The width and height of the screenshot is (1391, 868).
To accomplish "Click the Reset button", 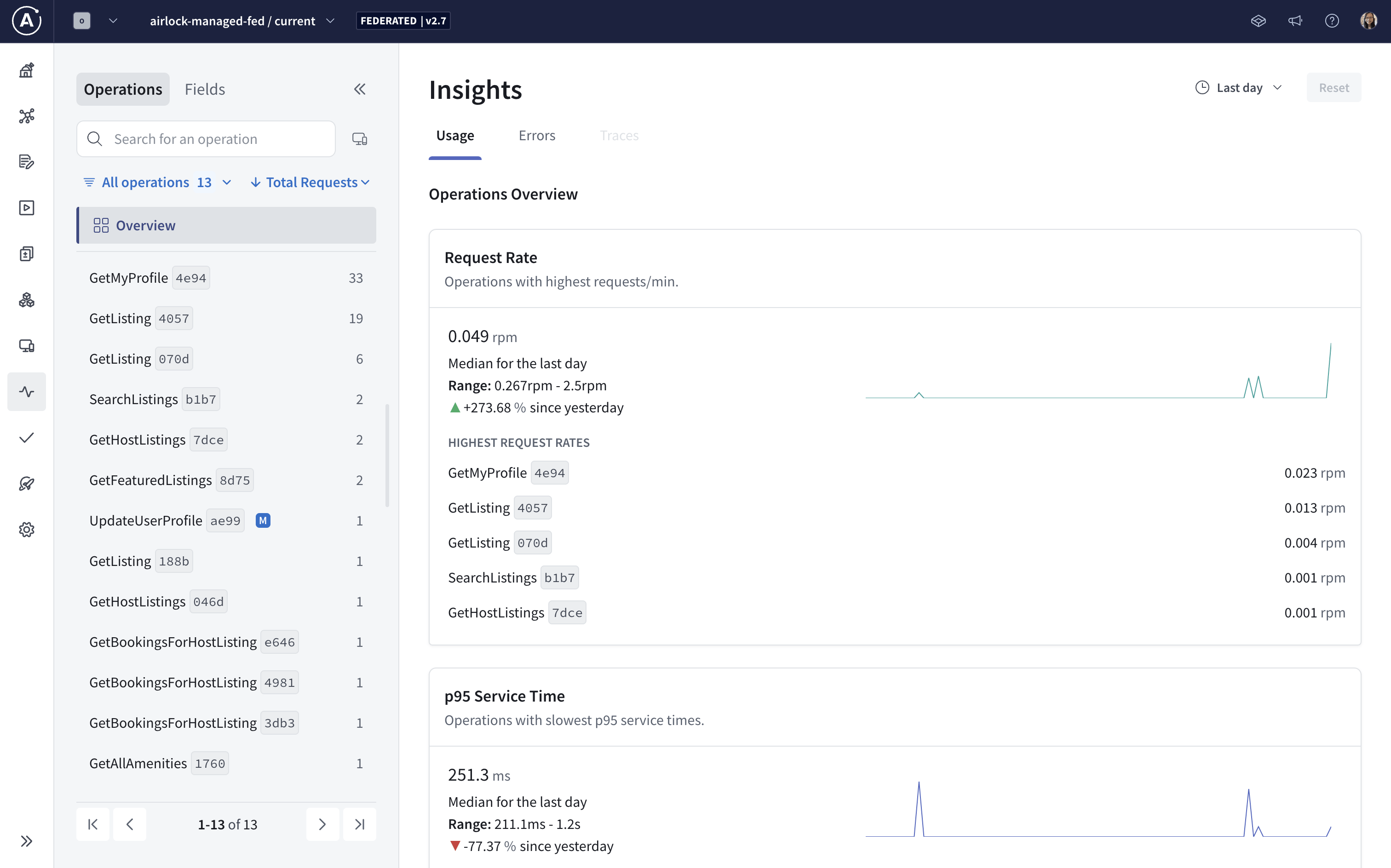I will coord(1334,87).
